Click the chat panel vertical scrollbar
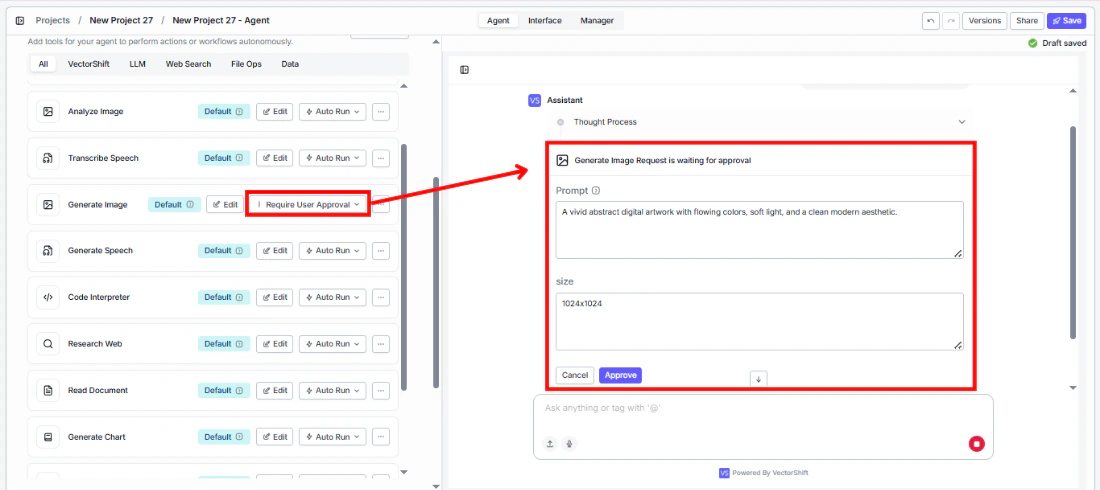 pos(1073,232)
